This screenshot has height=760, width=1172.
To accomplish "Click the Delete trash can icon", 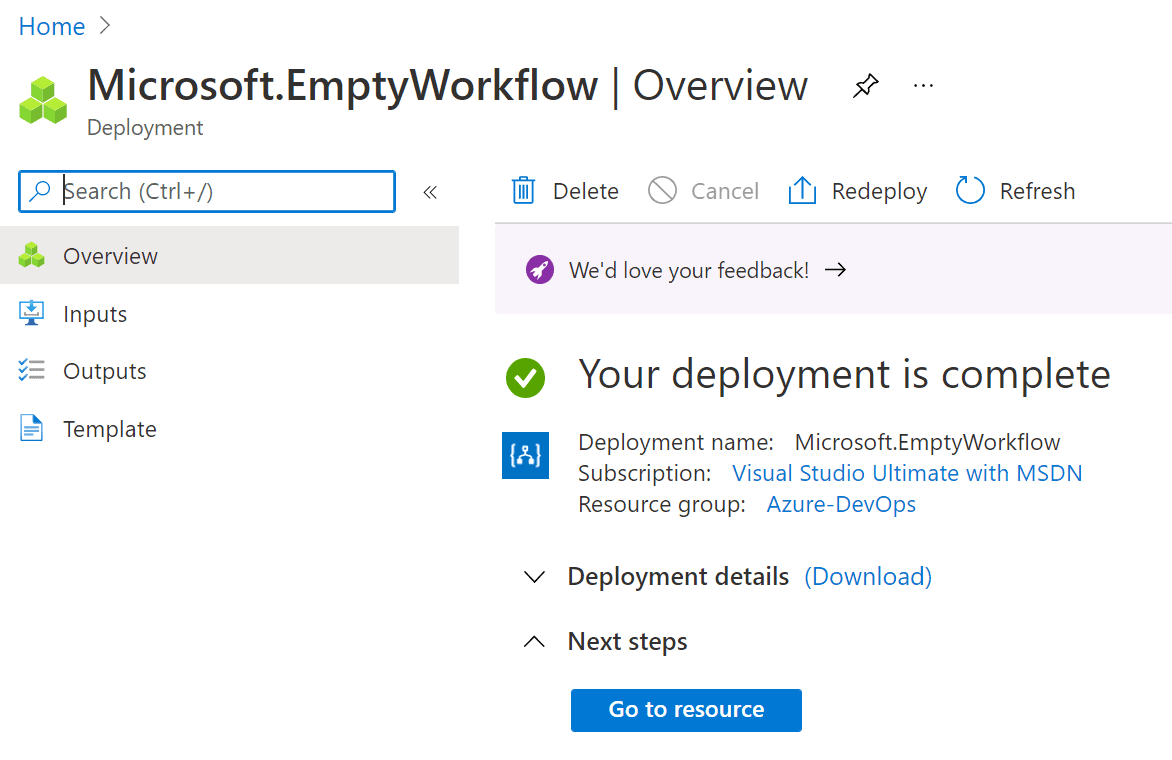I will coord(523,191).
